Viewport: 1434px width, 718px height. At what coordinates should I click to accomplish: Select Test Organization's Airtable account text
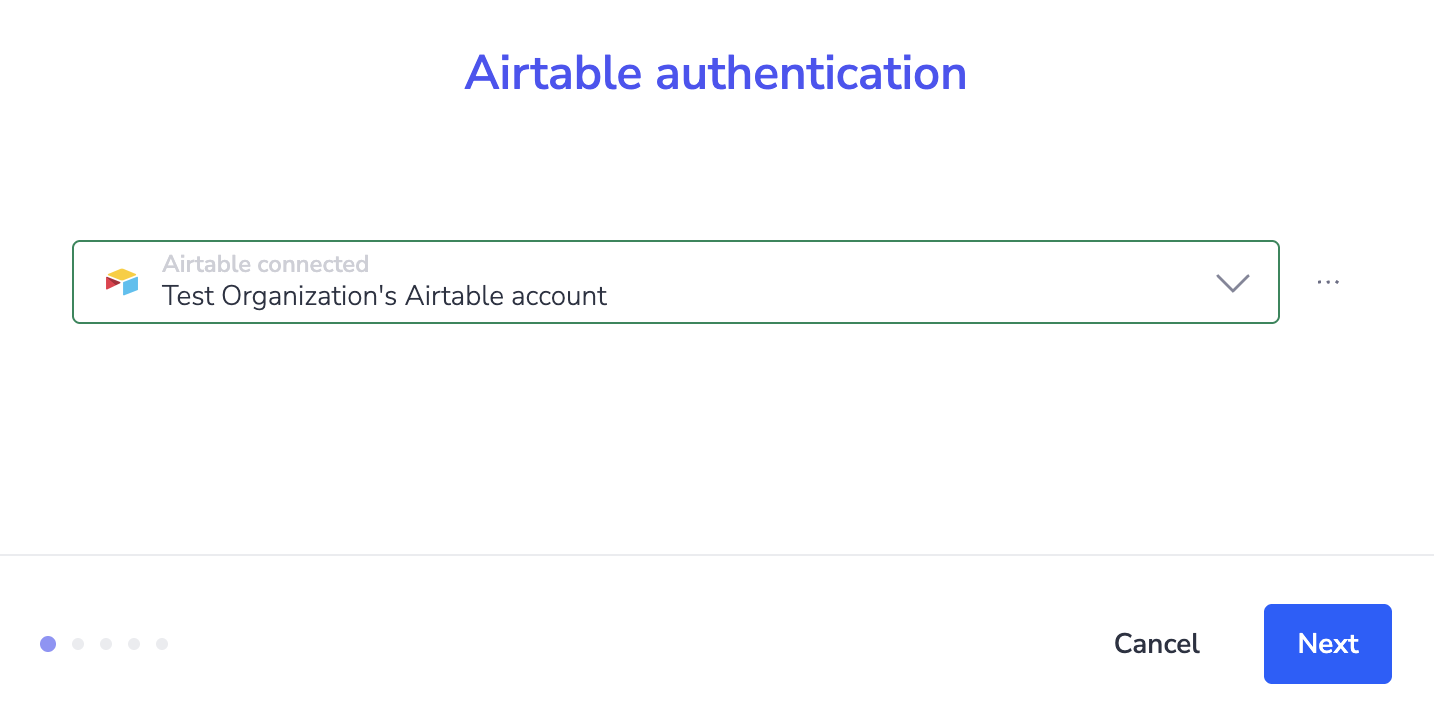click(x=384, y=296)
